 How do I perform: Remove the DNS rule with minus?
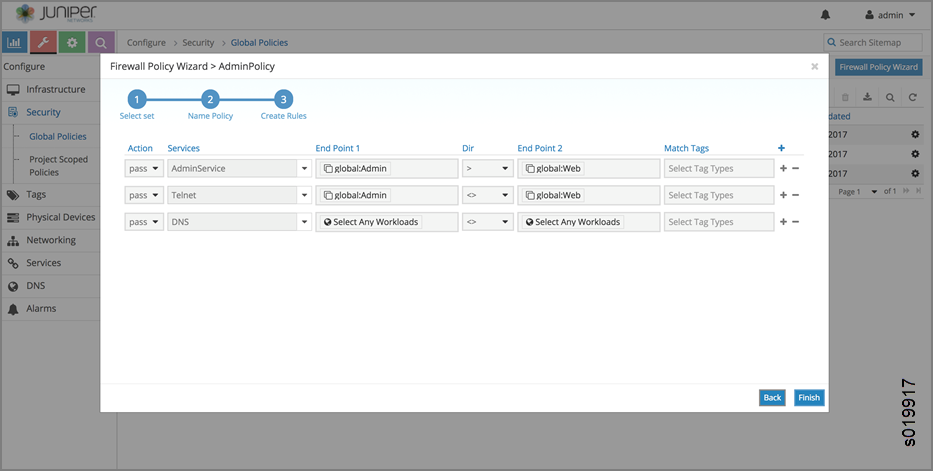point(796,222)
